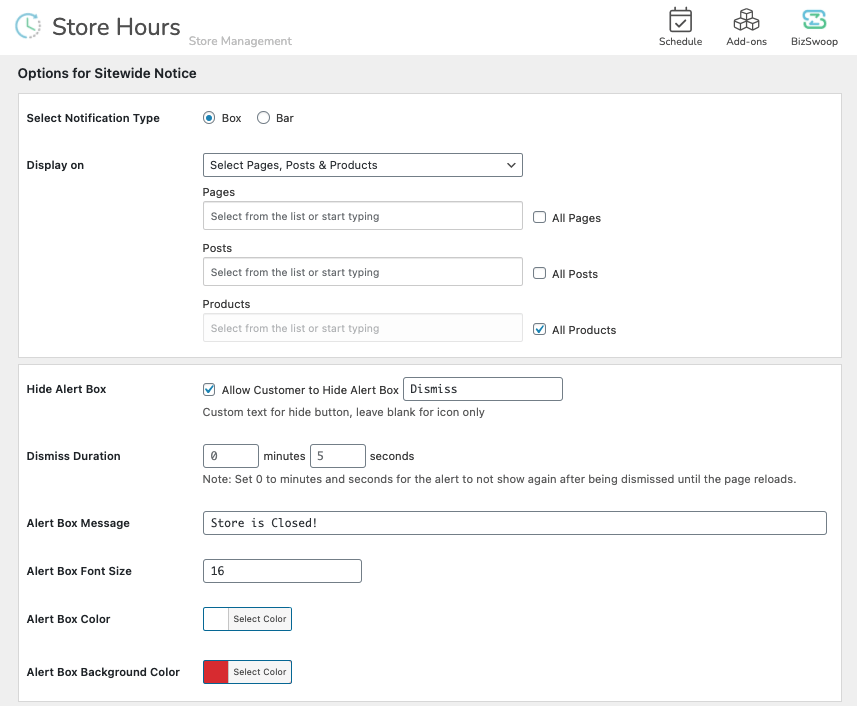Check the All Pages checkbox

click(539, 217)
